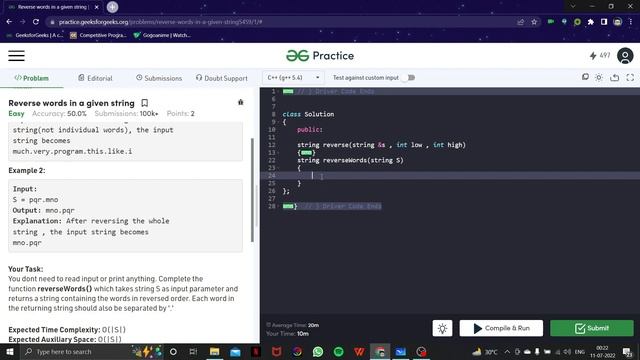The height and width of the screenshot is (360, 640).
Task: Go back to the previous page
Action: pos(9,22)
